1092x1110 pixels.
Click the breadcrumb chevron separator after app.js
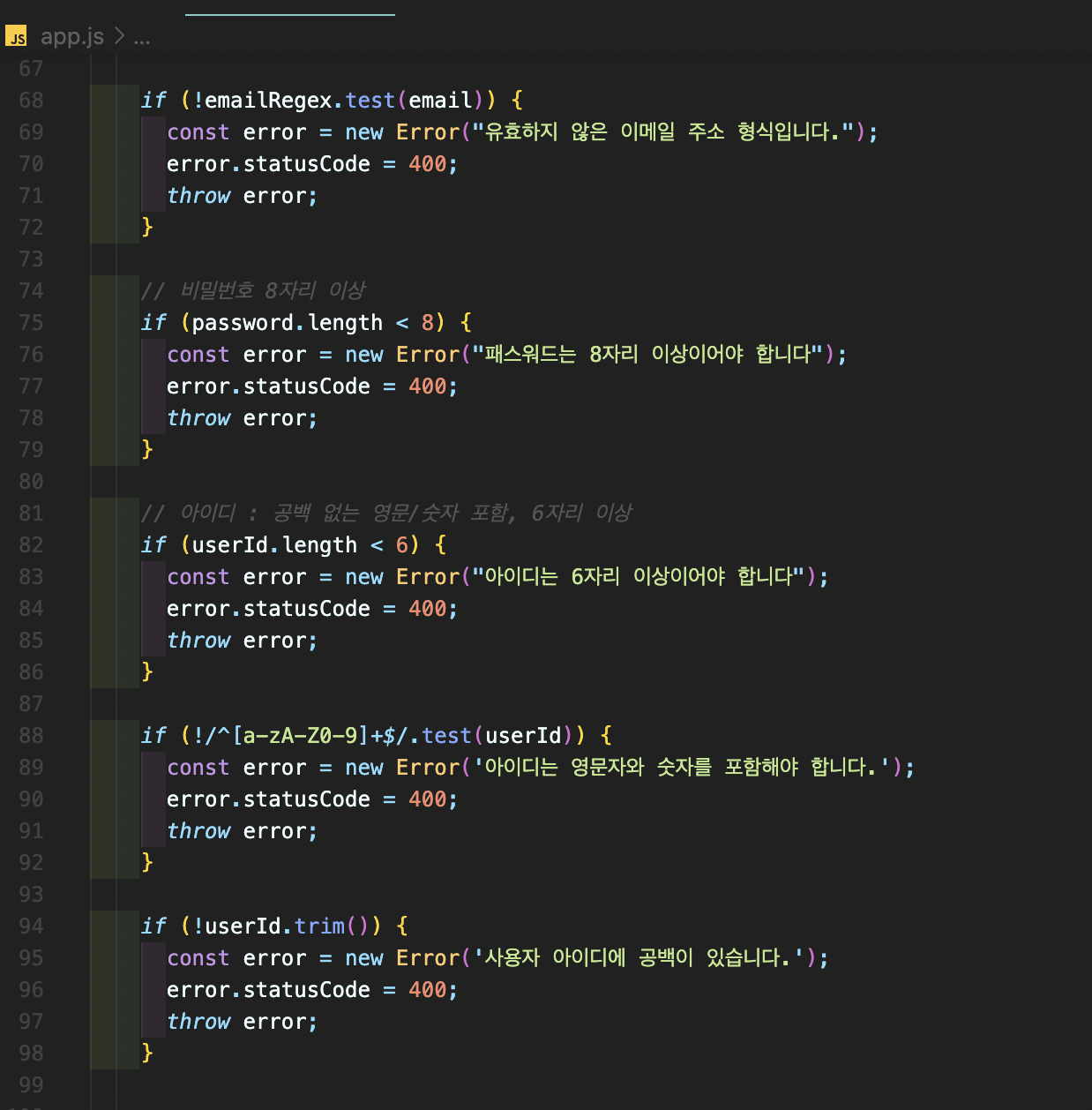(119, 37)
